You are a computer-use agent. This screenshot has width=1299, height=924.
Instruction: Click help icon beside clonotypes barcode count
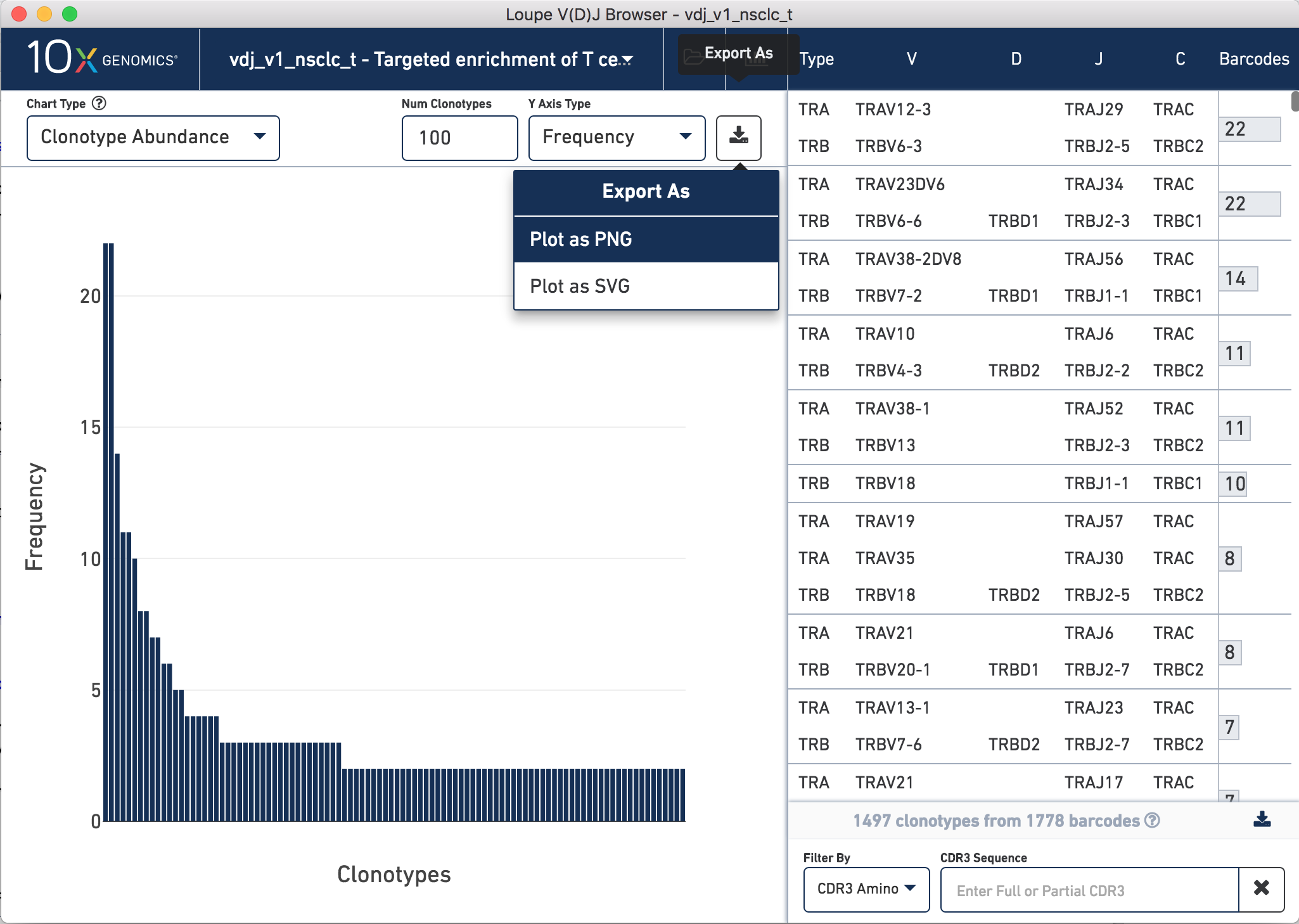click(x=1153, y=821)
